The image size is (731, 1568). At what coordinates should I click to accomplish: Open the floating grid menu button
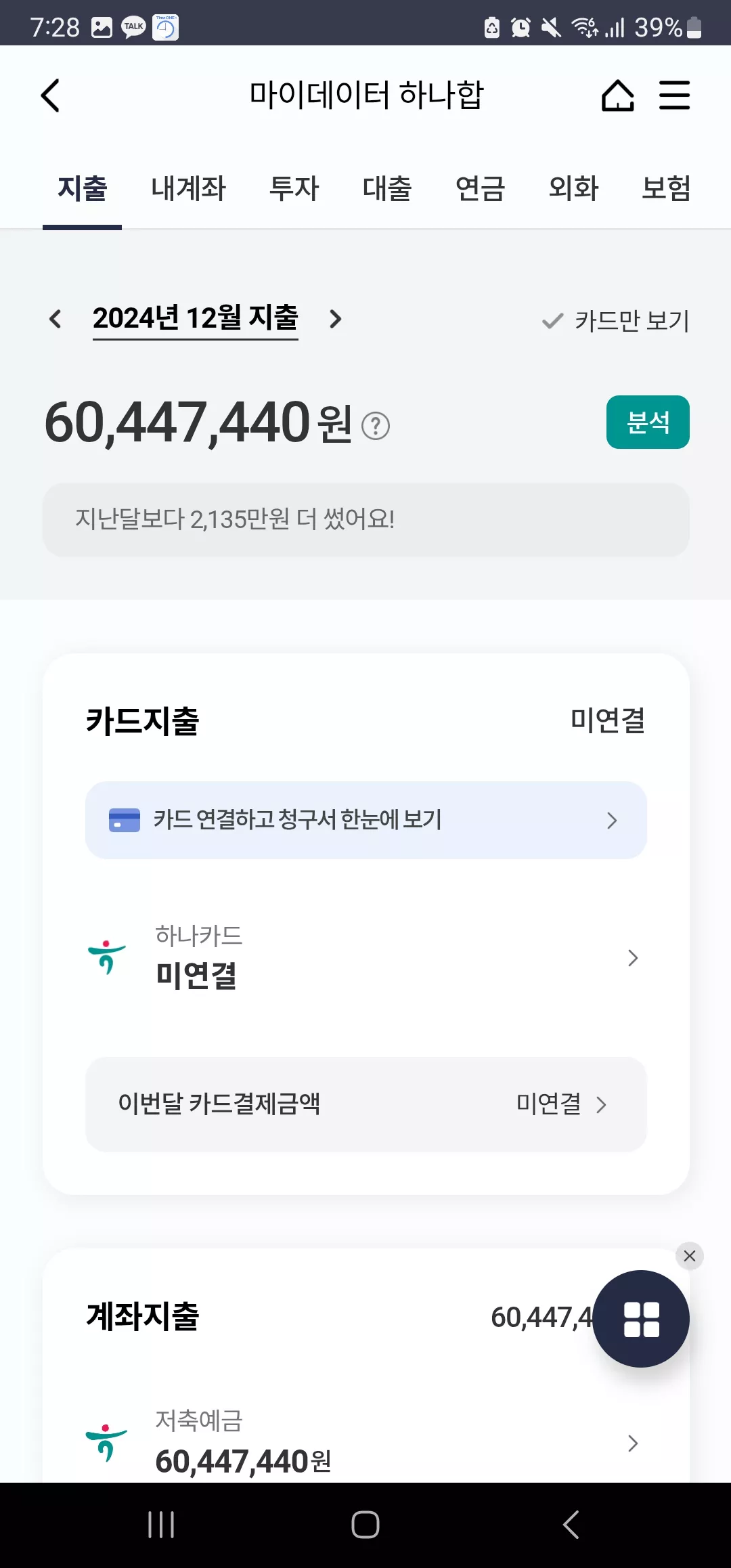point(641,1319)
